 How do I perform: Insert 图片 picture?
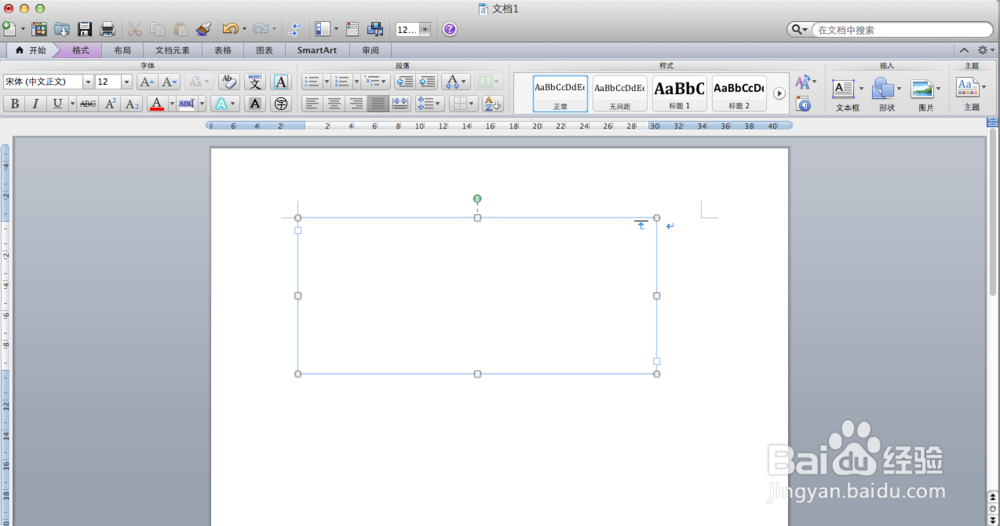tap(925, 94)
